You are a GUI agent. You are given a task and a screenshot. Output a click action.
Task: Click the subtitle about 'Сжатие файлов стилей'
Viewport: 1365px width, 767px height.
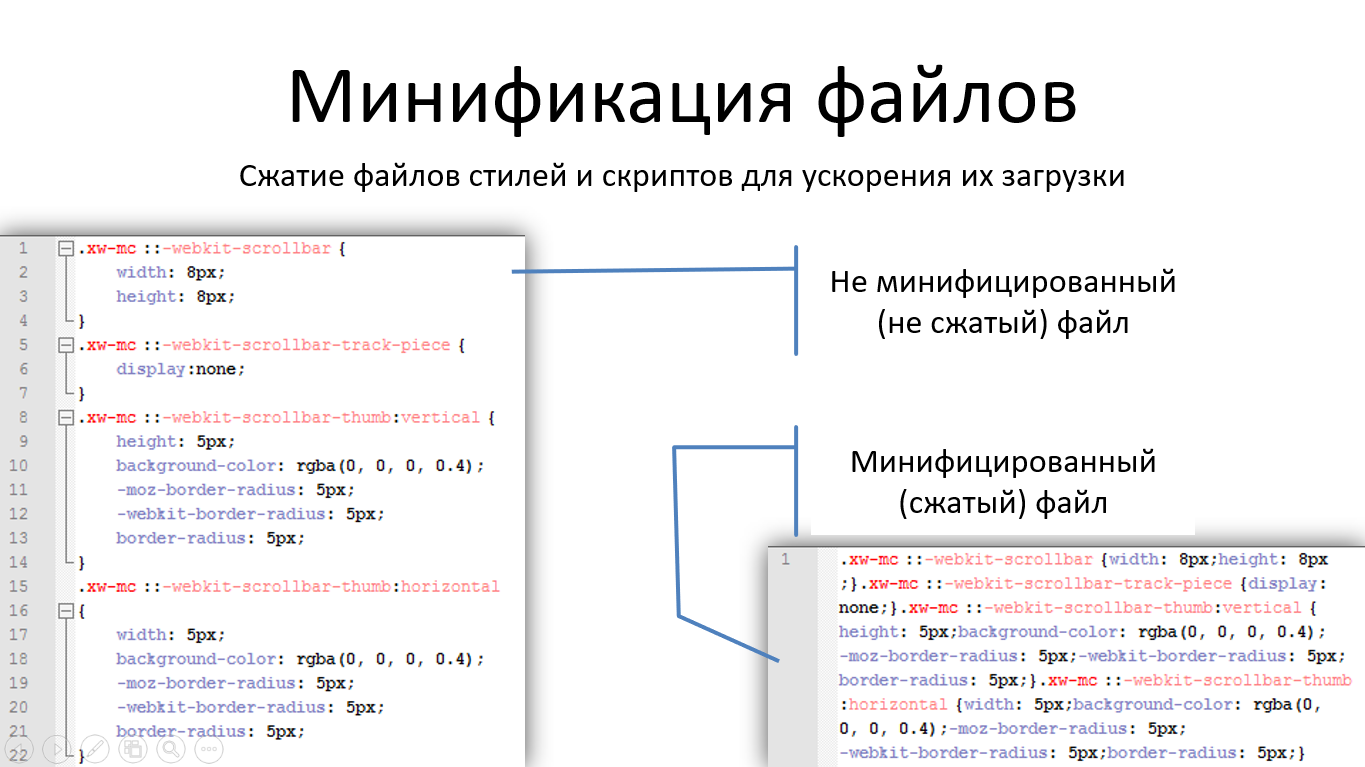click(682, 177)
